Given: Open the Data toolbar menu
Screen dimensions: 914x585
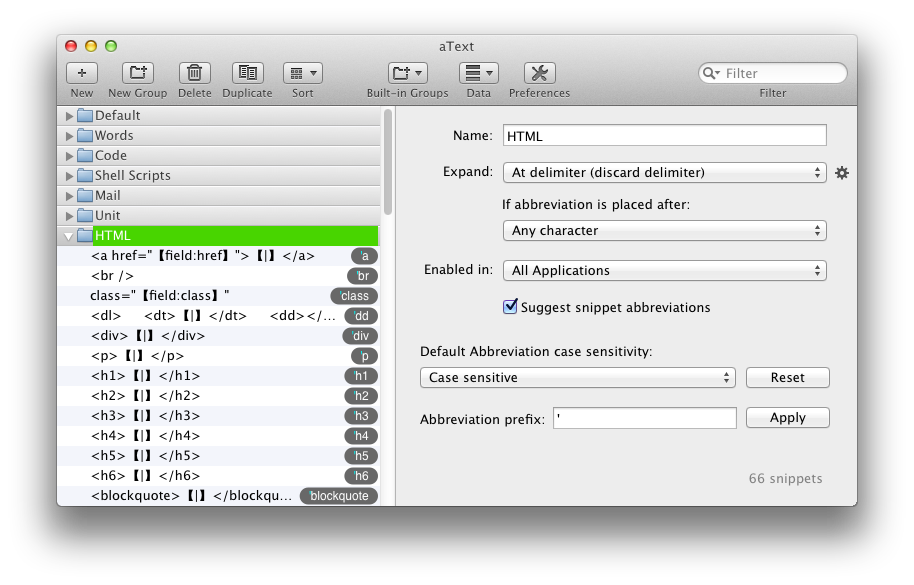Looking at the screenshot, I should point(479,73).
